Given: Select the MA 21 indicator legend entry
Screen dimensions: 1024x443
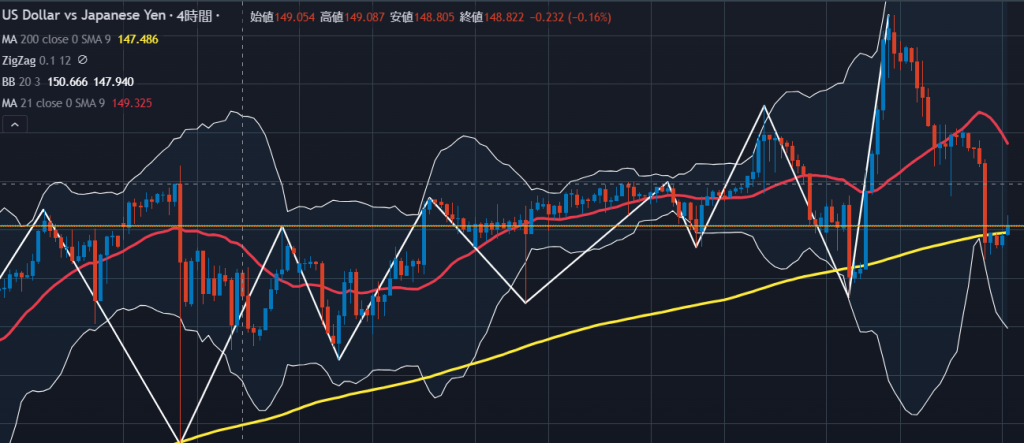Looking at the screenshot, I should coord(53,103).
